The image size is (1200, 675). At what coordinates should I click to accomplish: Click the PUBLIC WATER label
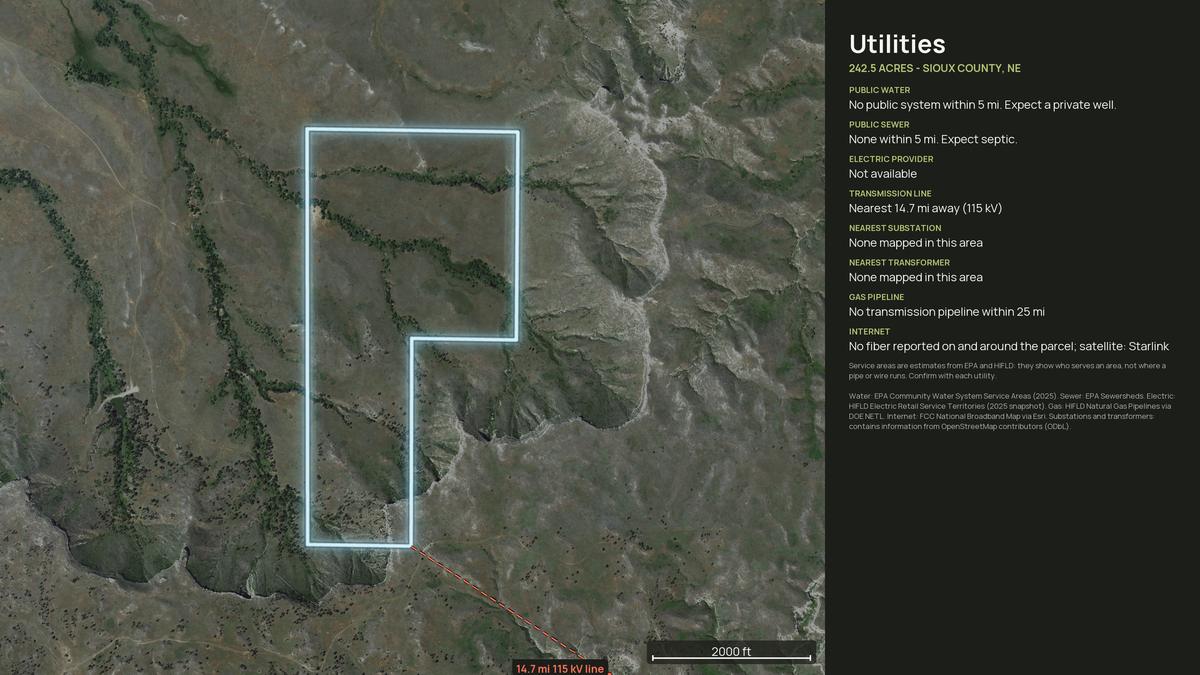point(879,90)
